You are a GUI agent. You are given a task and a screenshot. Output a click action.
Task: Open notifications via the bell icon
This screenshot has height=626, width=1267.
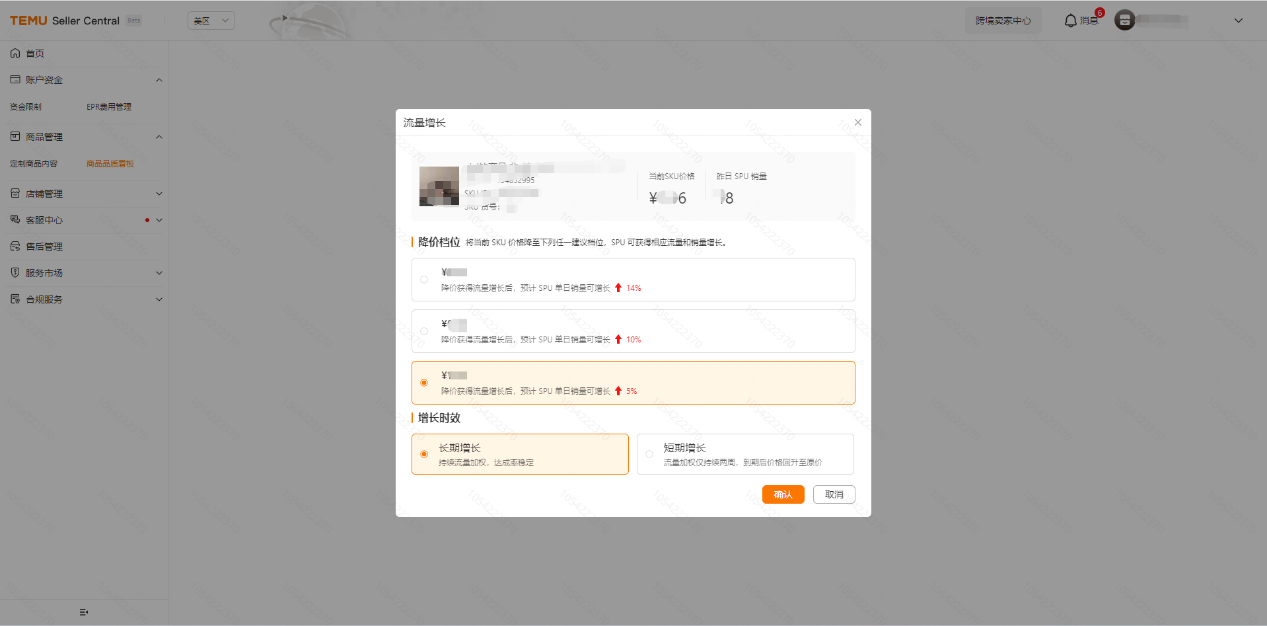coord(1071,20)
